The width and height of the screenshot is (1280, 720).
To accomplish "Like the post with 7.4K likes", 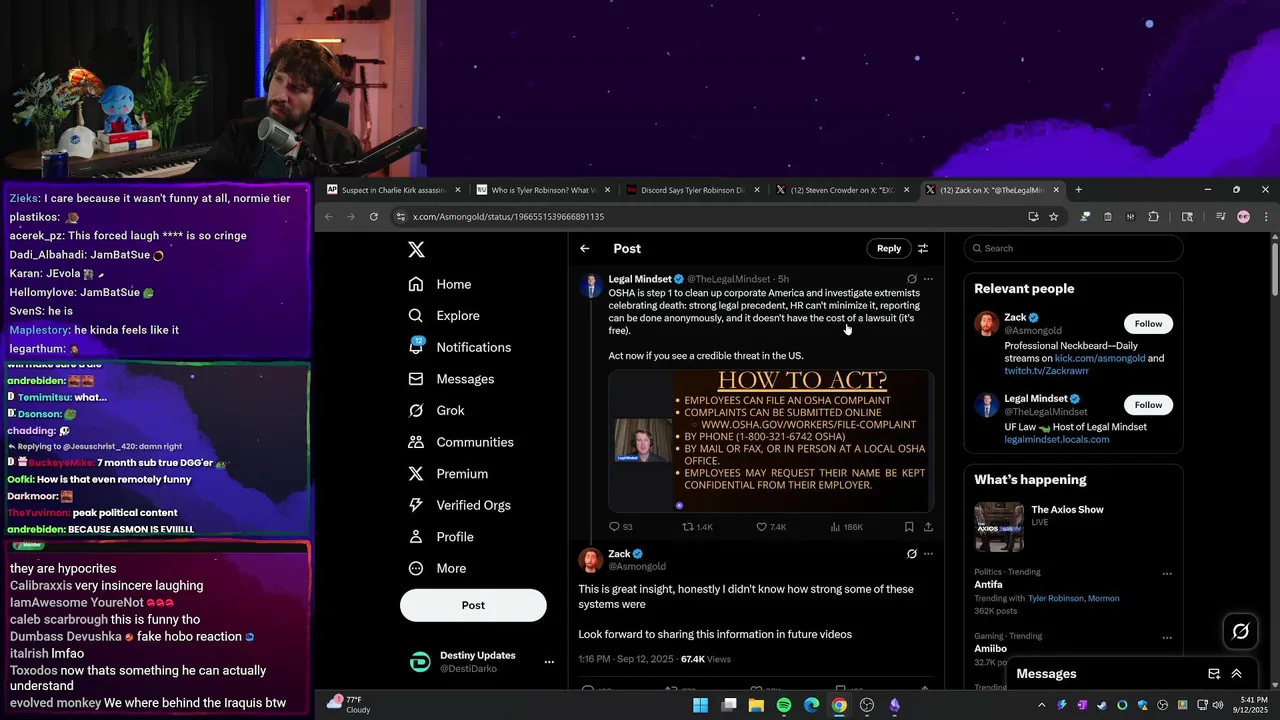I will 771,527.
